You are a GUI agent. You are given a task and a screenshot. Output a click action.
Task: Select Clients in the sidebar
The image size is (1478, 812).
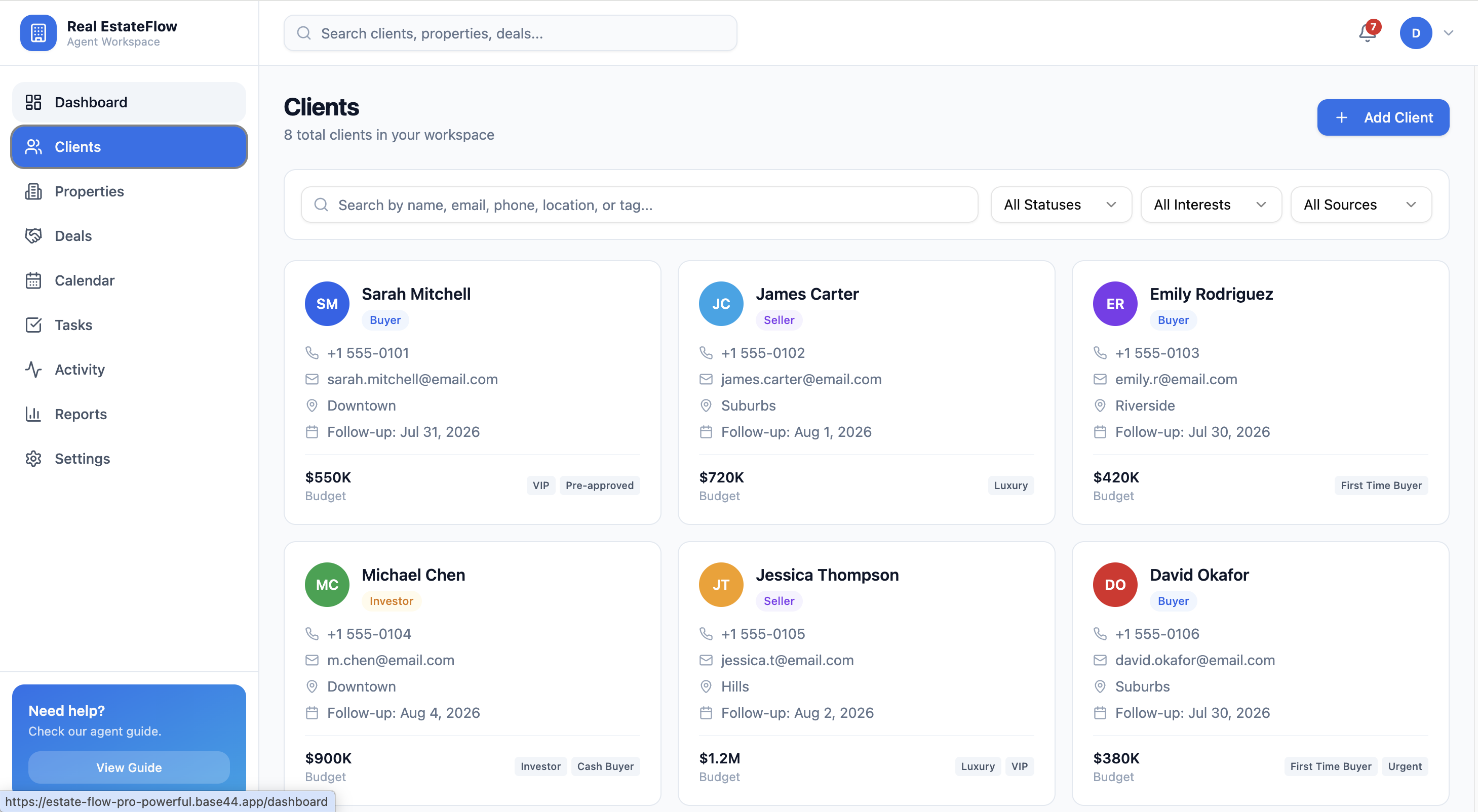129,147
